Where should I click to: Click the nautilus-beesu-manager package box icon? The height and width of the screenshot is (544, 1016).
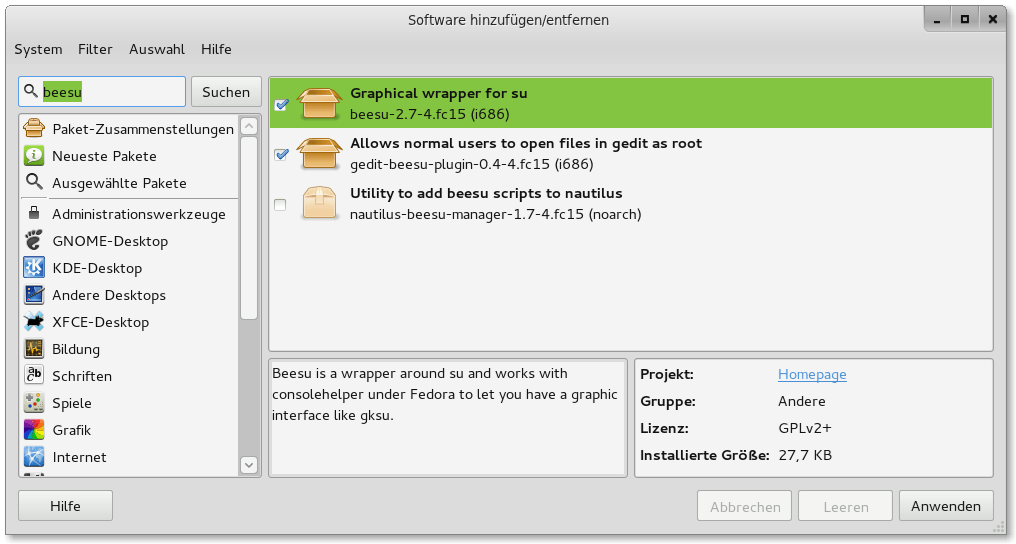[319, 203]
